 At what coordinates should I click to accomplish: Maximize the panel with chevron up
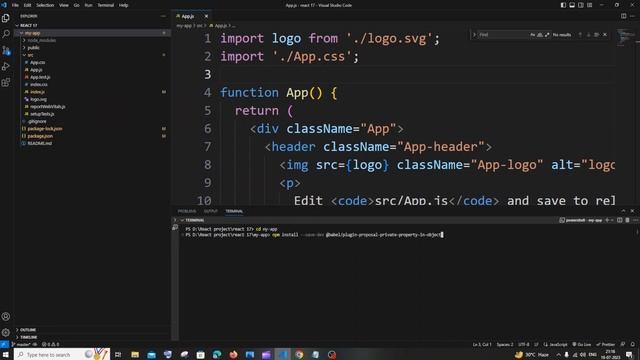coord(623,211)
